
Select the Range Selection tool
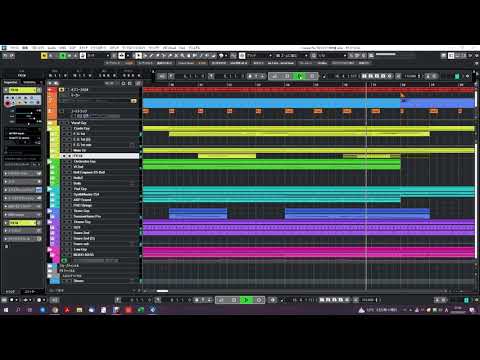click(x=145, y=56)
